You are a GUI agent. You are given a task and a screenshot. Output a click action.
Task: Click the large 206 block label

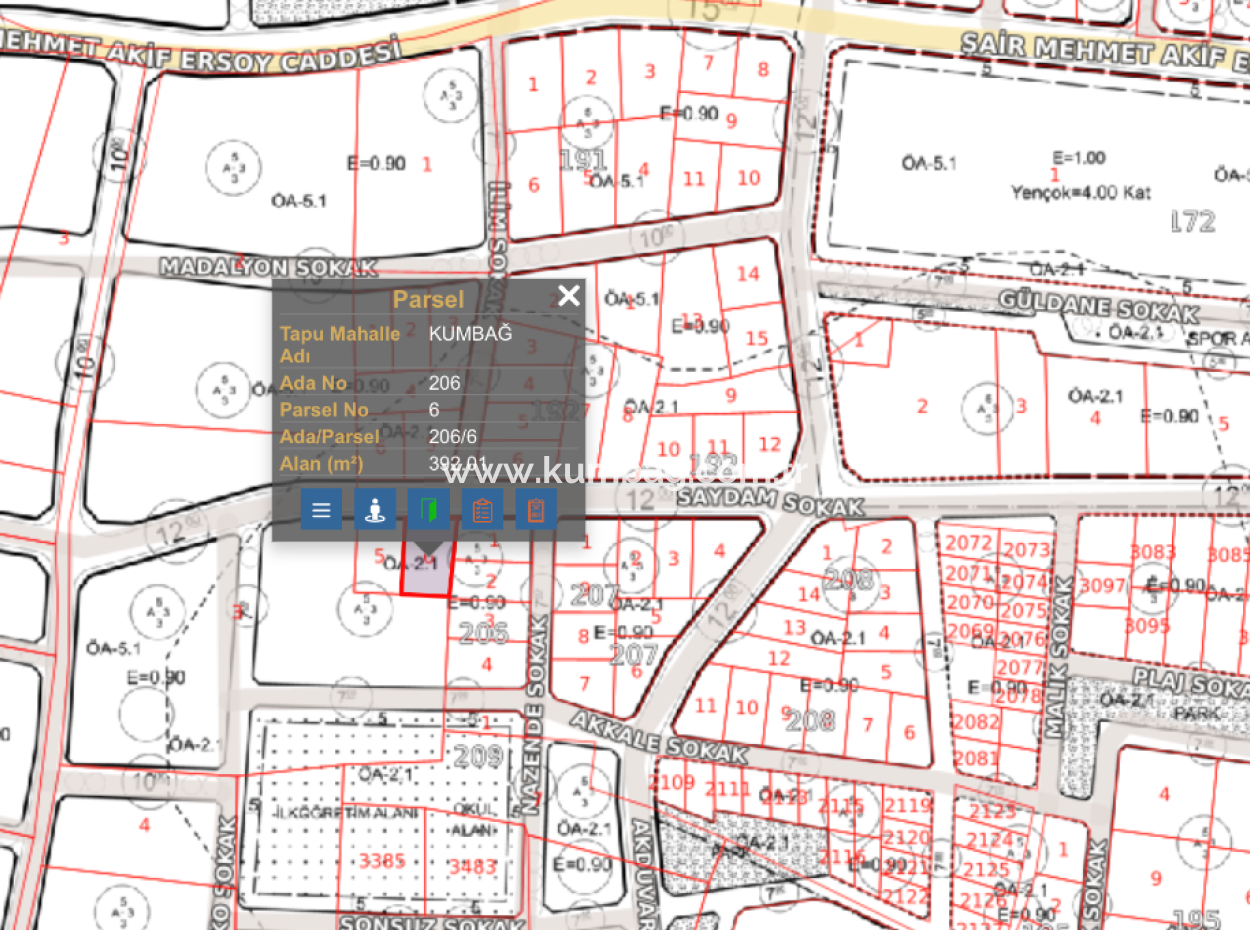tap(484, 632)
